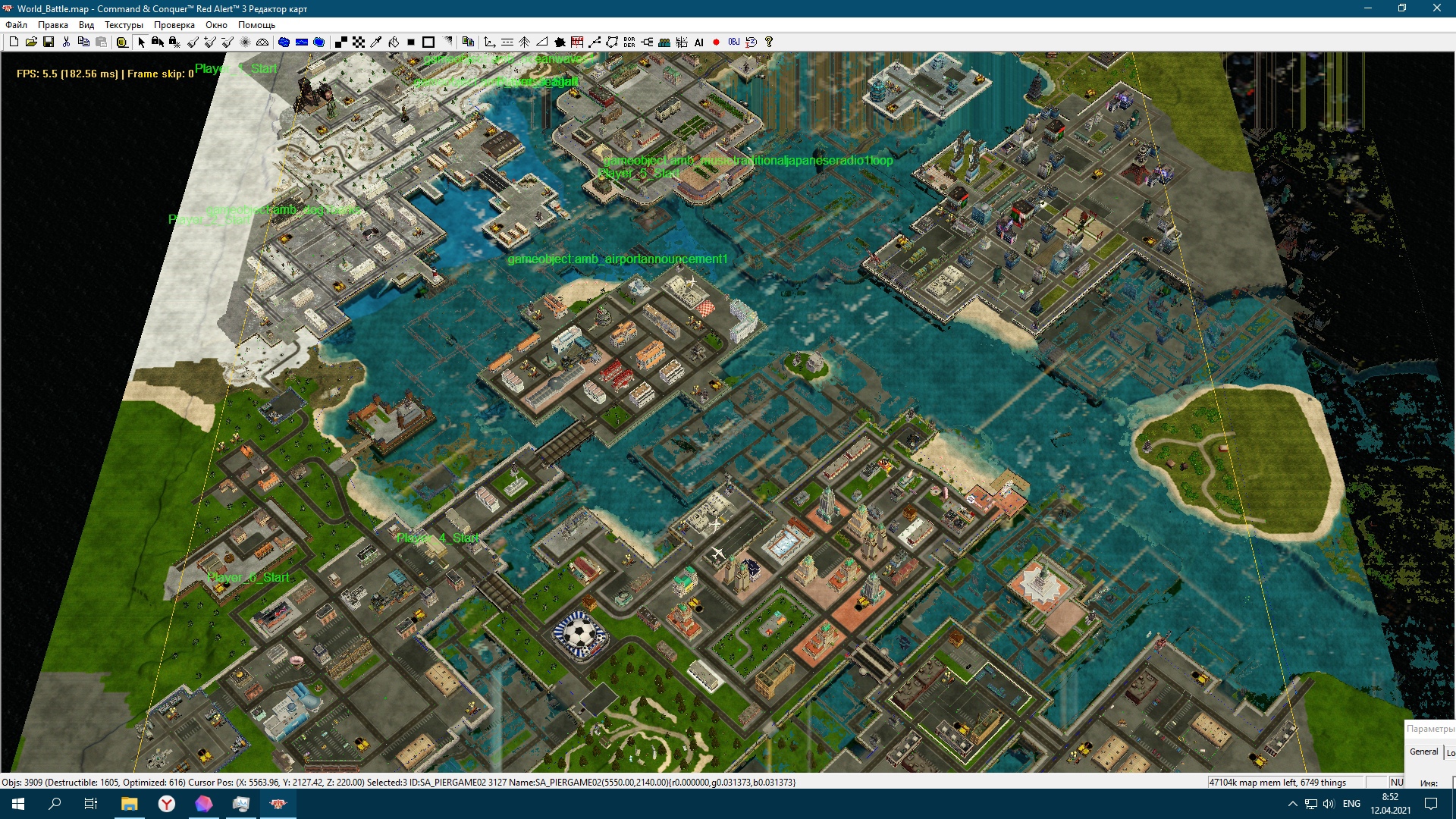Click the axis coordinate tool
The image size is (1456, 819).
490,42
